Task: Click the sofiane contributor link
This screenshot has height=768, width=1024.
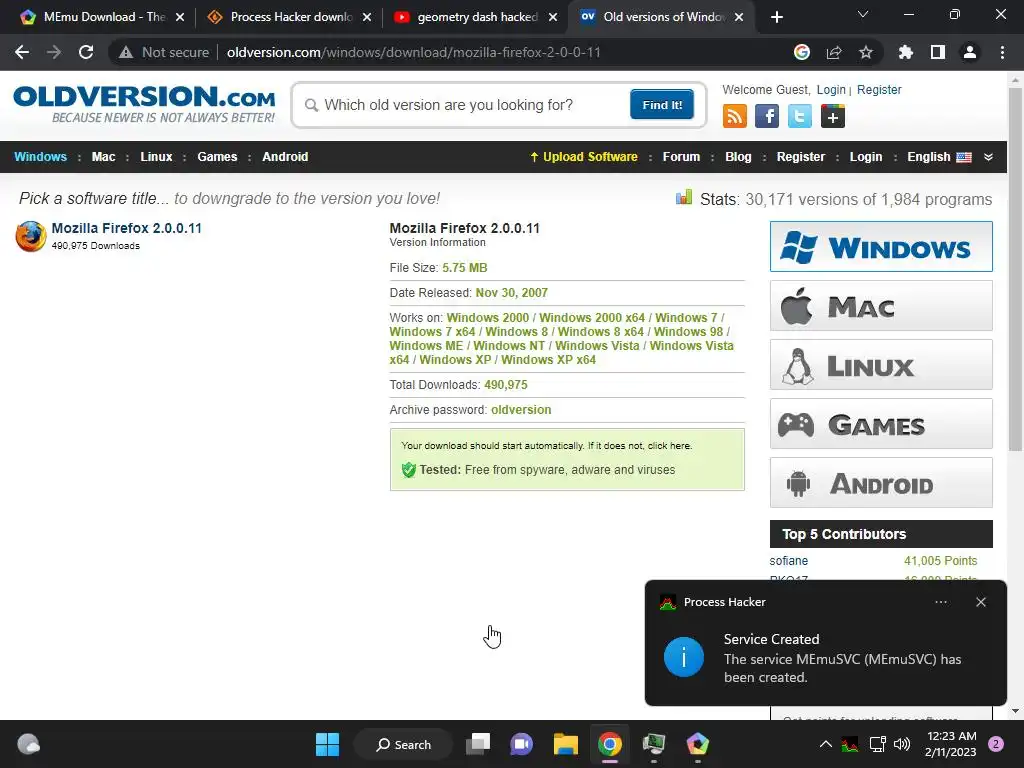Action: 788,561
